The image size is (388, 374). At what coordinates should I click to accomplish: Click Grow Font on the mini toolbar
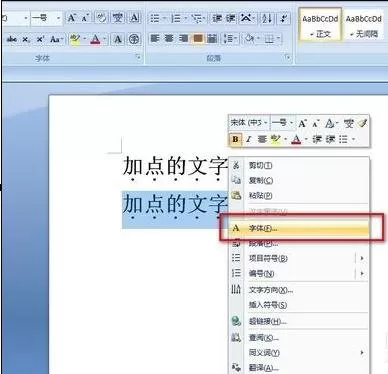(x=302, y=124)
